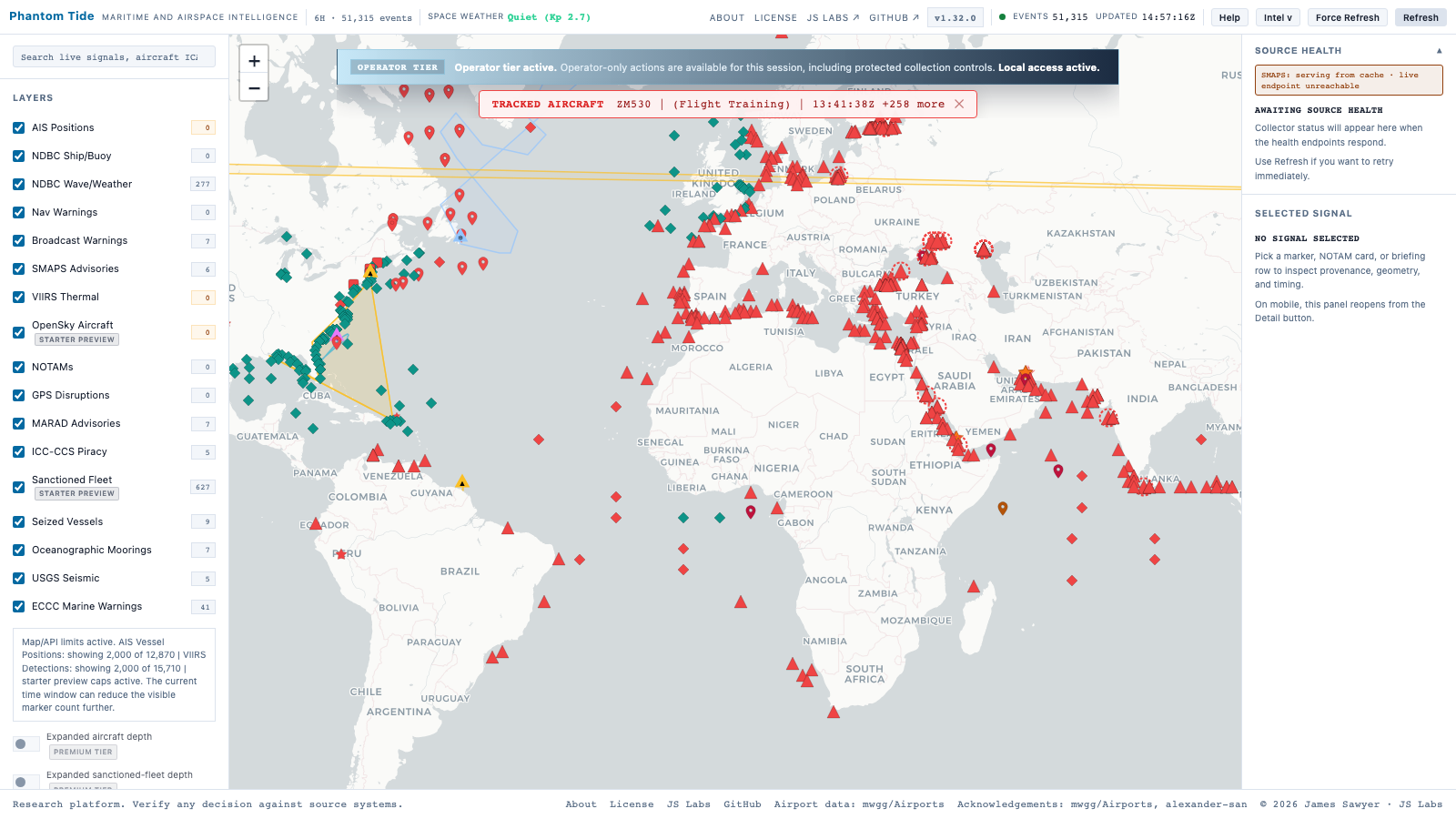Click the 277 count beside NDBC Wave/Weather

tap(203, 184)
